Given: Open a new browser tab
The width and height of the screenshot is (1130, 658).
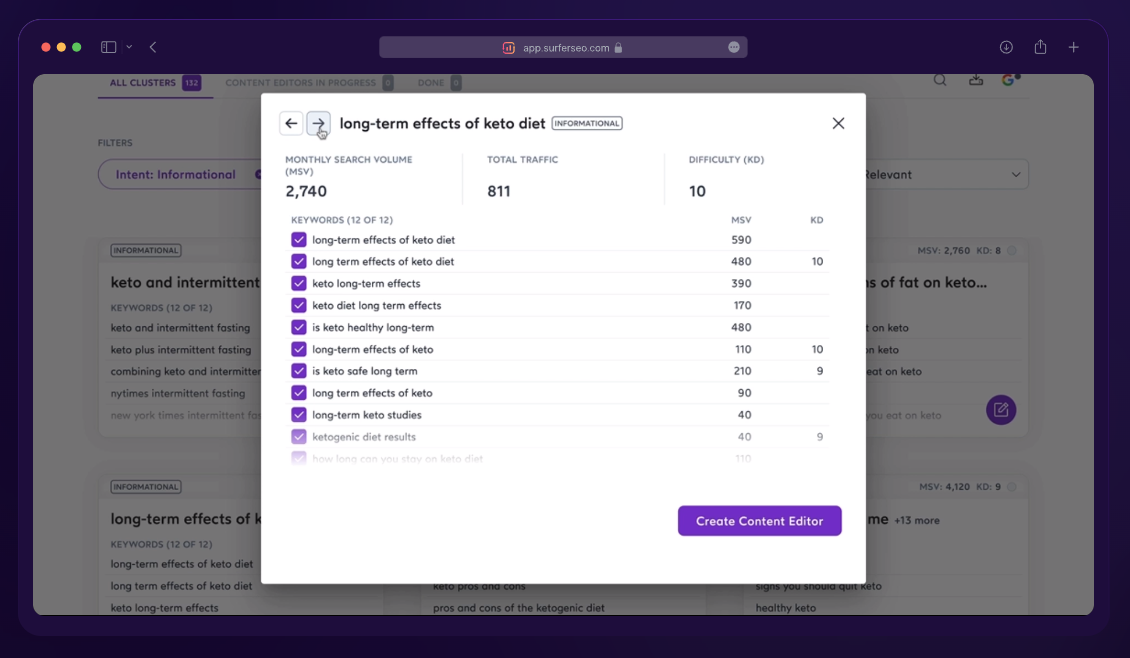Looking at the screenshot, I should click(1073, 47).
